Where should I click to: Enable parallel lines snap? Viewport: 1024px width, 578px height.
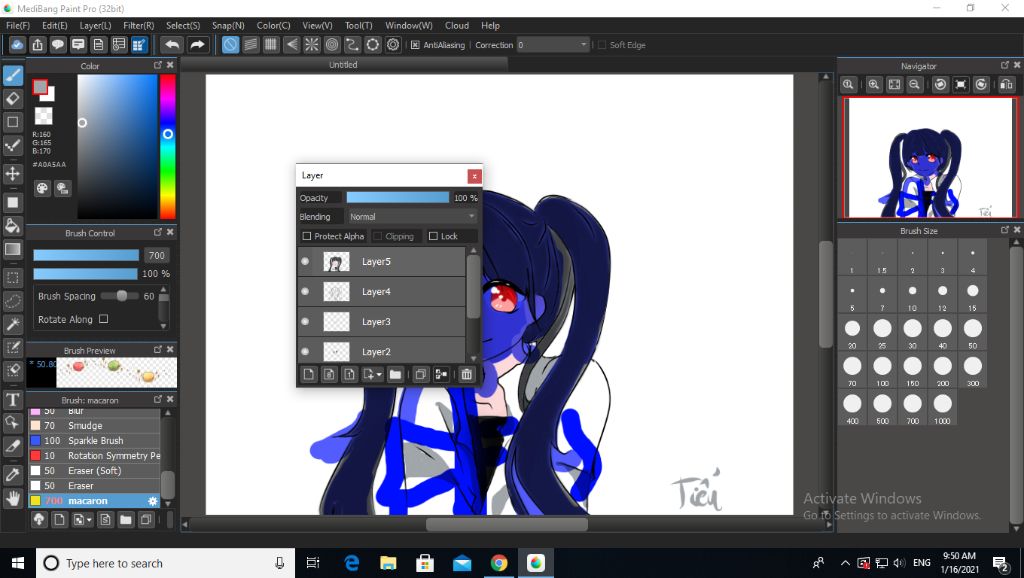coord(251,44)
